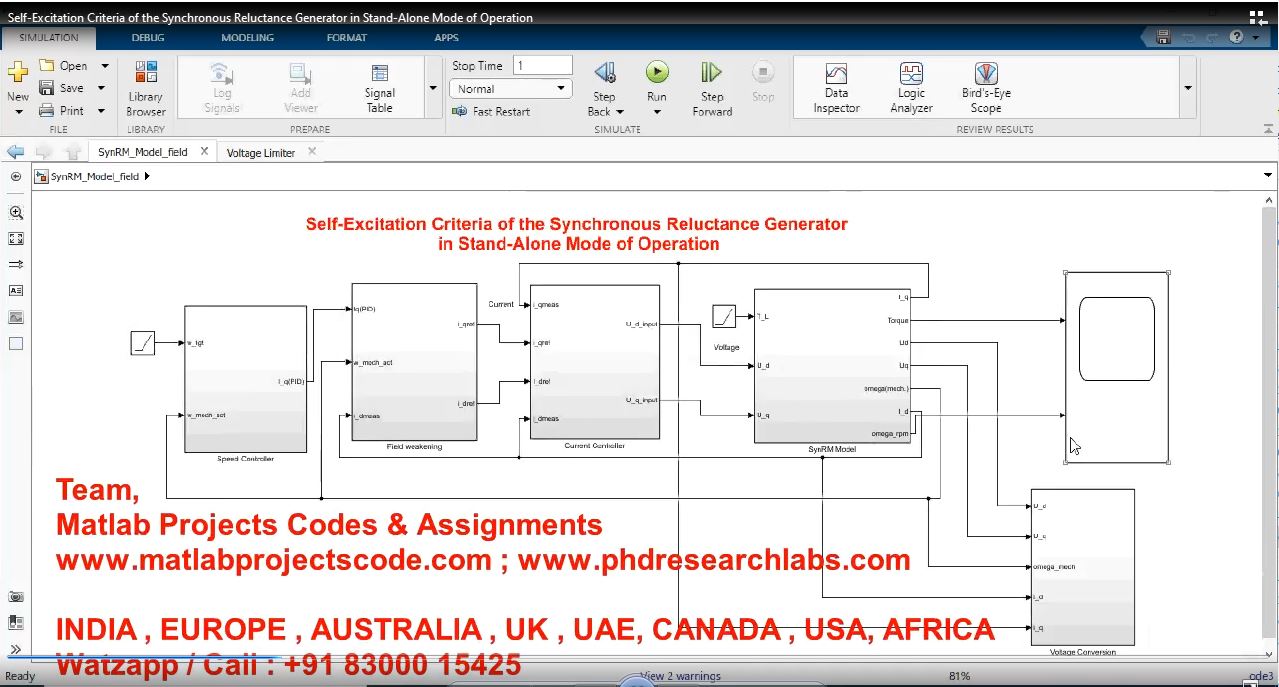The height and width of the screenshot is (687, 1279).
Task: Click the Step Back icon
Action: point(604,73)
